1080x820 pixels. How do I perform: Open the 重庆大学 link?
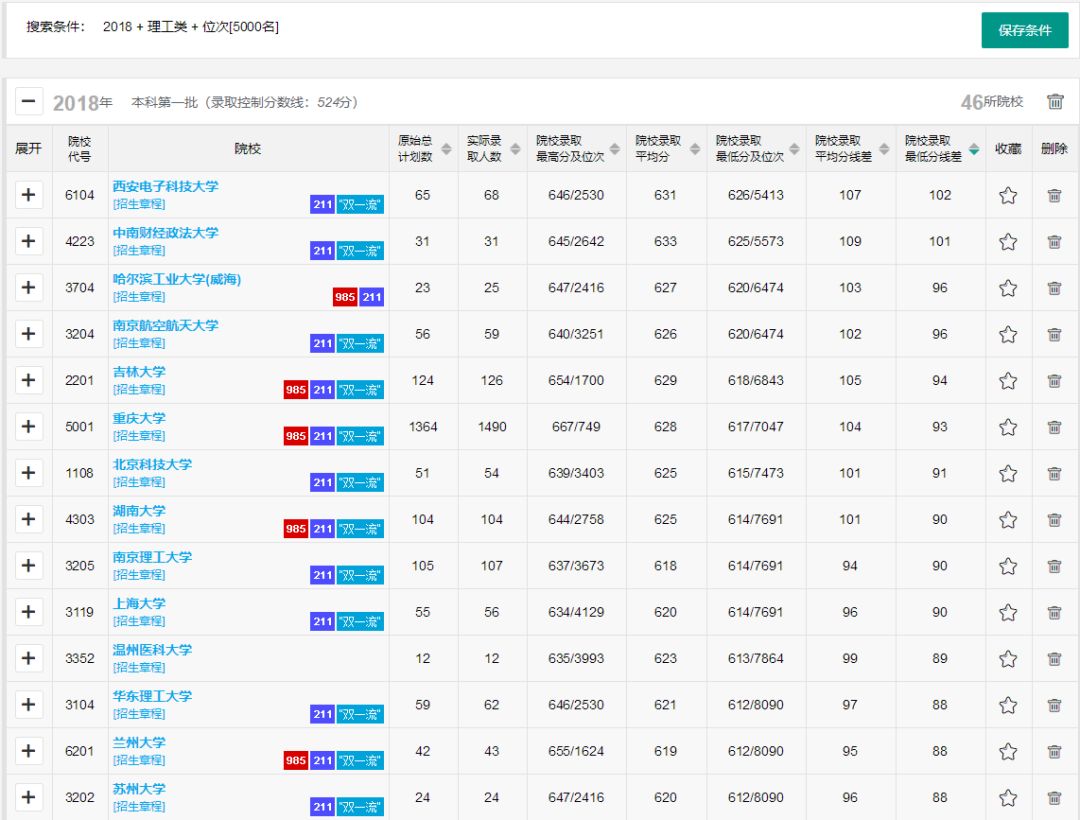(139, 419)
